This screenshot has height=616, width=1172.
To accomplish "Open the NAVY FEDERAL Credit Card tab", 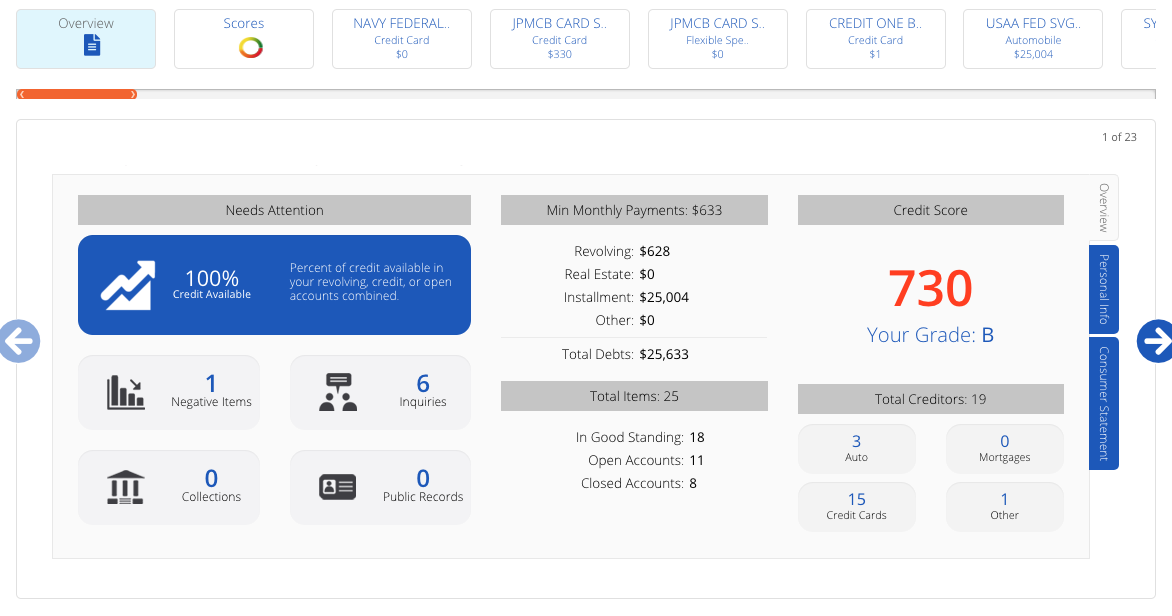I will [401, 39].
